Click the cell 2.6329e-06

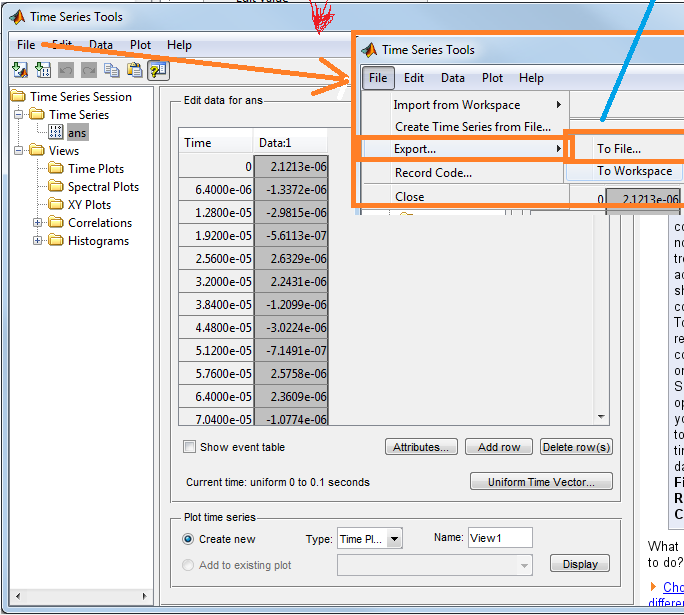(x=291, y=259)
